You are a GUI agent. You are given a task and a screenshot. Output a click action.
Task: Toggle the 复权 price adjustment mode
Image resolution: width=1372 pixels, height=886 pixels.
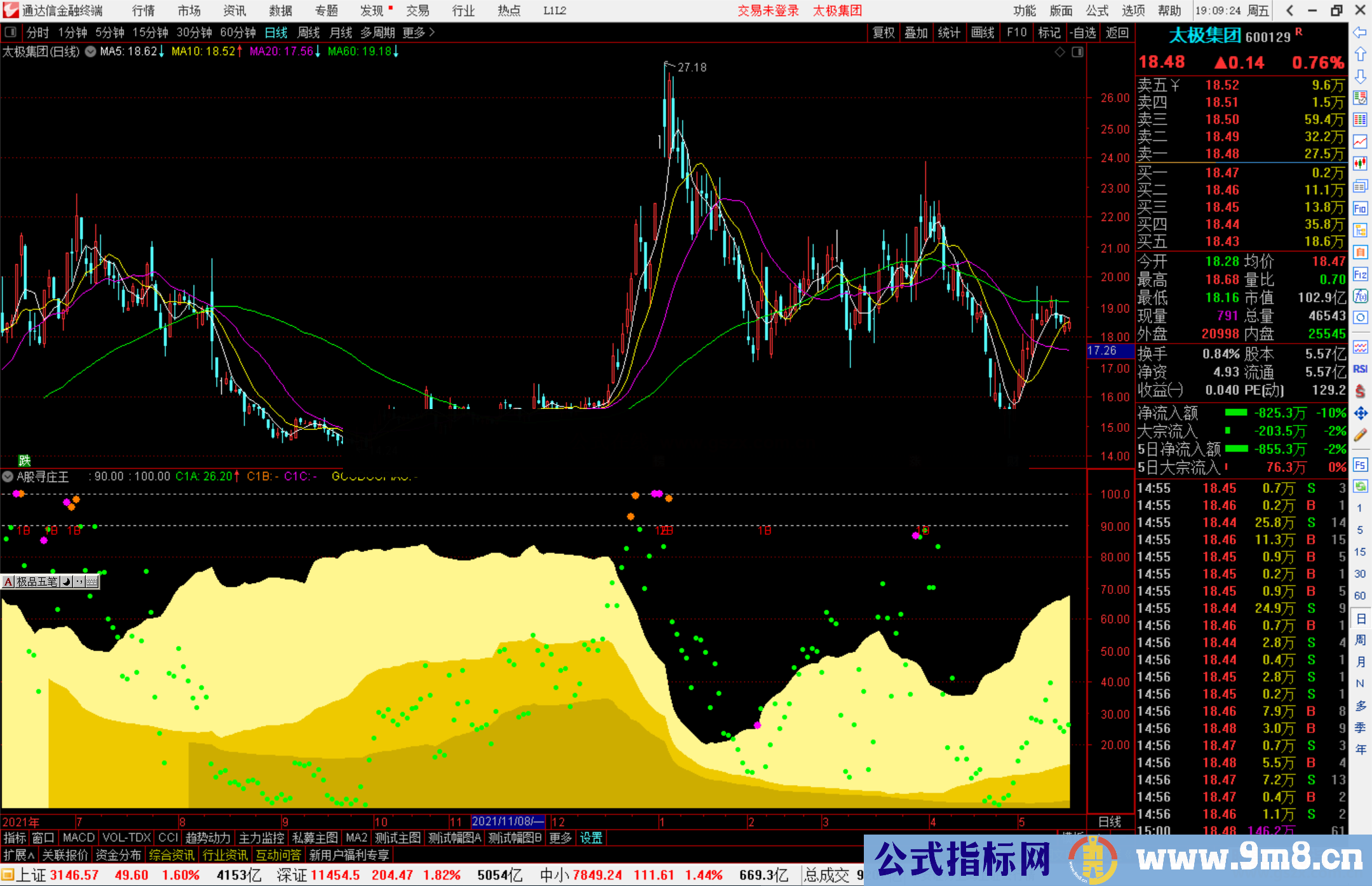[x=884, y=33]
